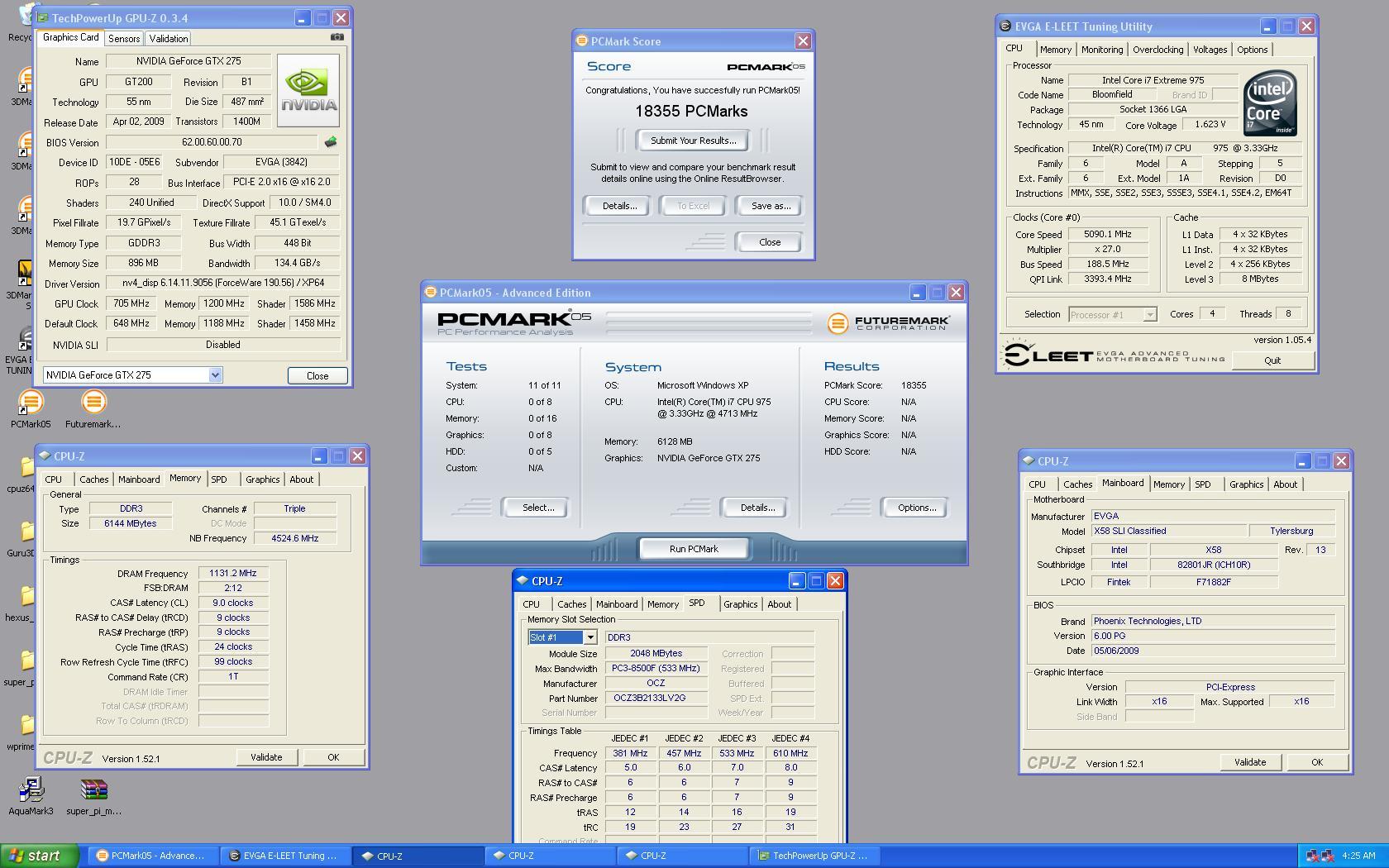Click the GPU-Z Driver Version field
The width and height of the screenshot is (1389, 868).
223,283
